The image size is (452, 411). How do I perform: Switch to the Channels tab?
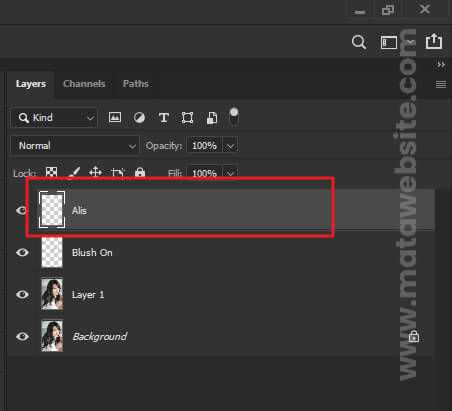click(x=84, y=84)
